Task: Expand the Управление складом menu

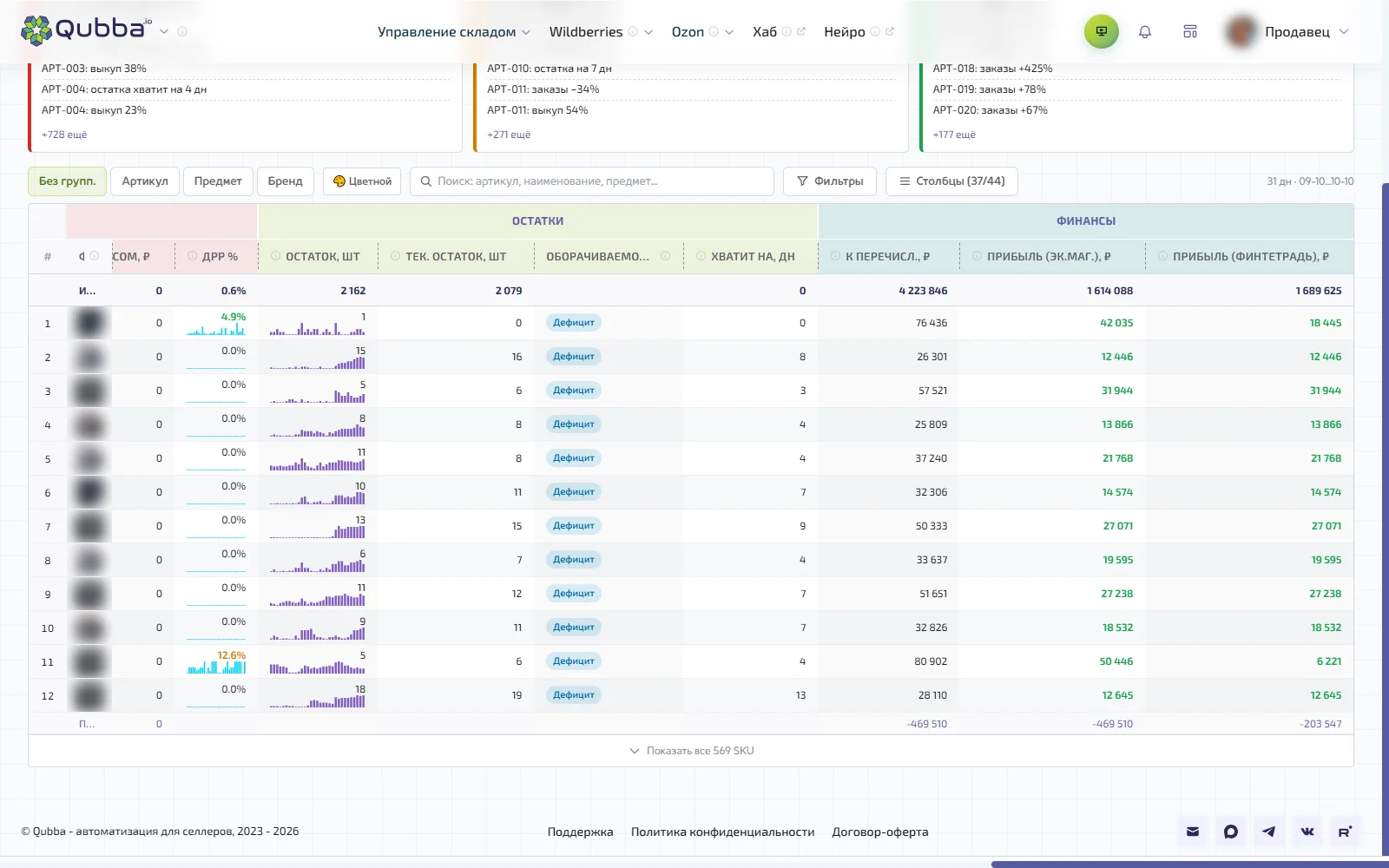Action: pos(454,32)
